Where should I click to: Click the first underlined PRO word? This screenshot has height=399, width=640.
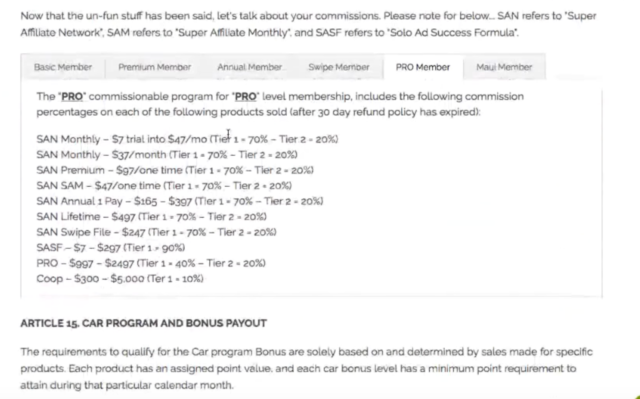72,97
